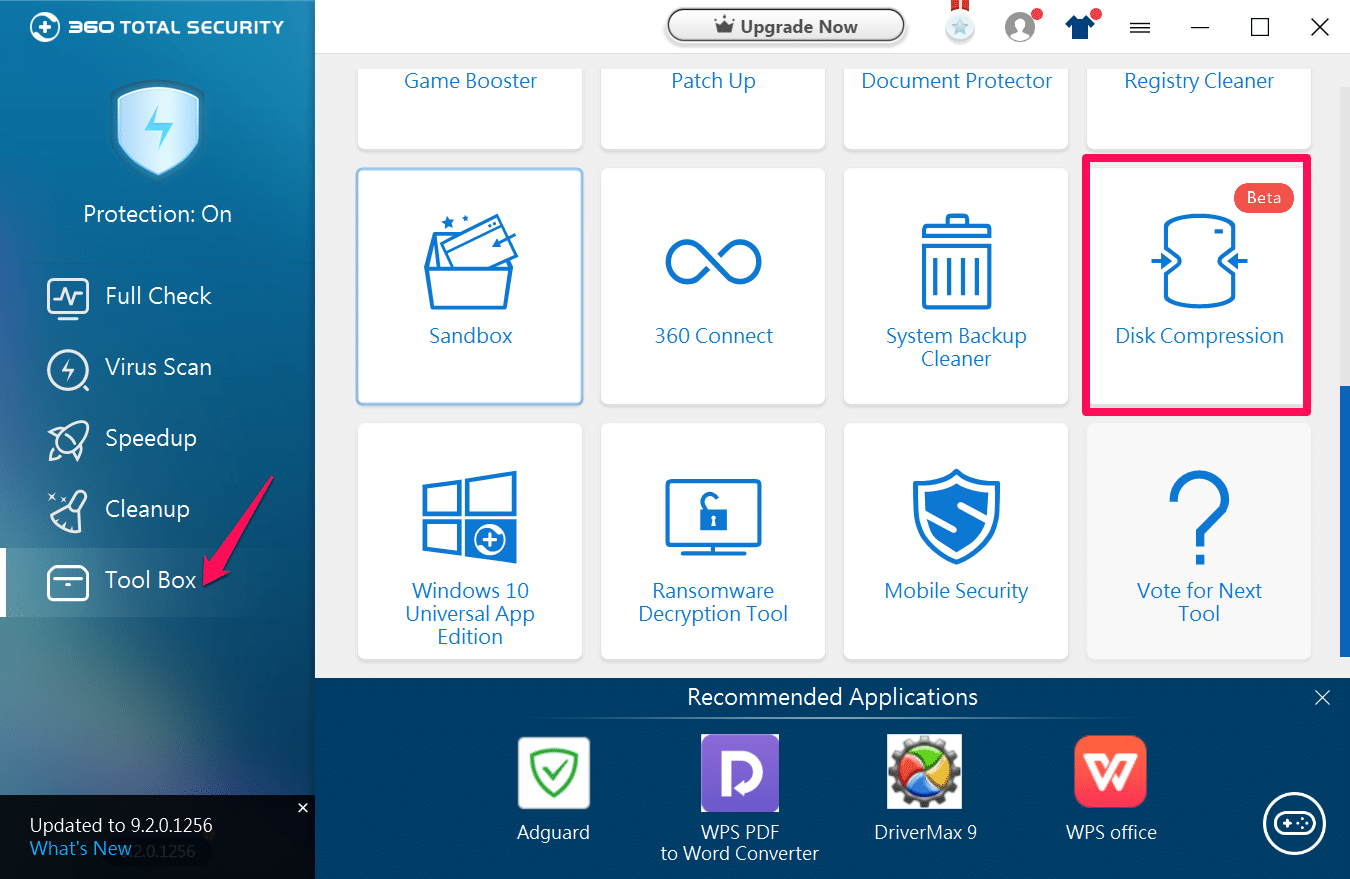Open WPS PDF to Word Converter
Screen dimensions: 1350x879
(740, 798)
